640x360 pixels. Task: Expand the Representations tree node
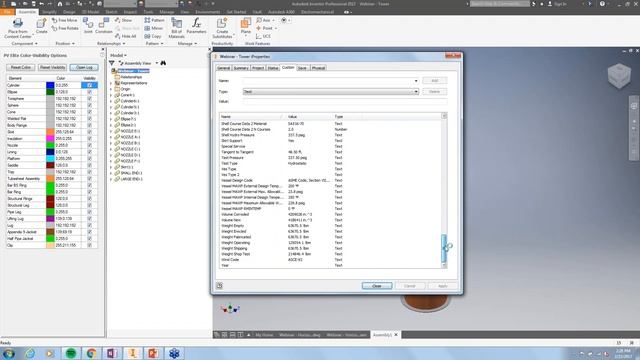click(111, 83)
